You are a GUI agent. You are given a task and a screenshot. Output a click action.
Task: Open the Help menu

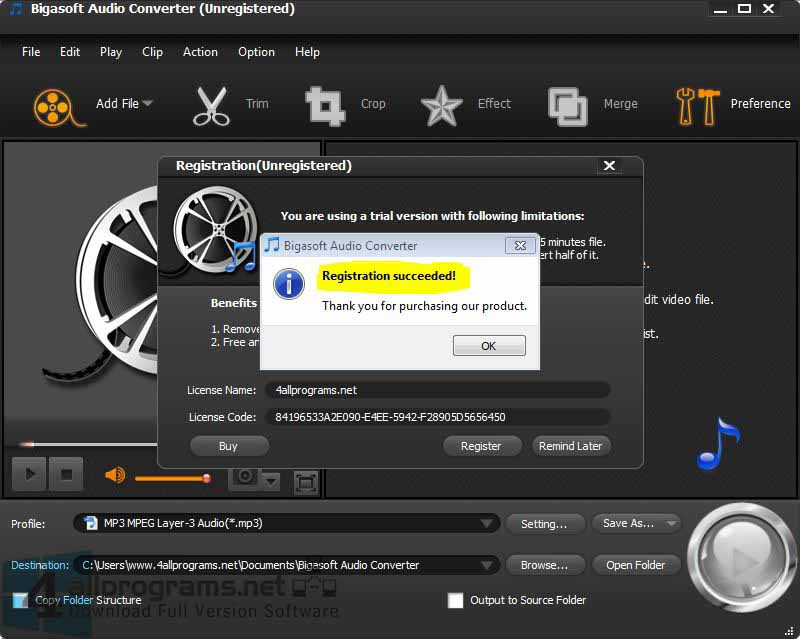(307, 52)
